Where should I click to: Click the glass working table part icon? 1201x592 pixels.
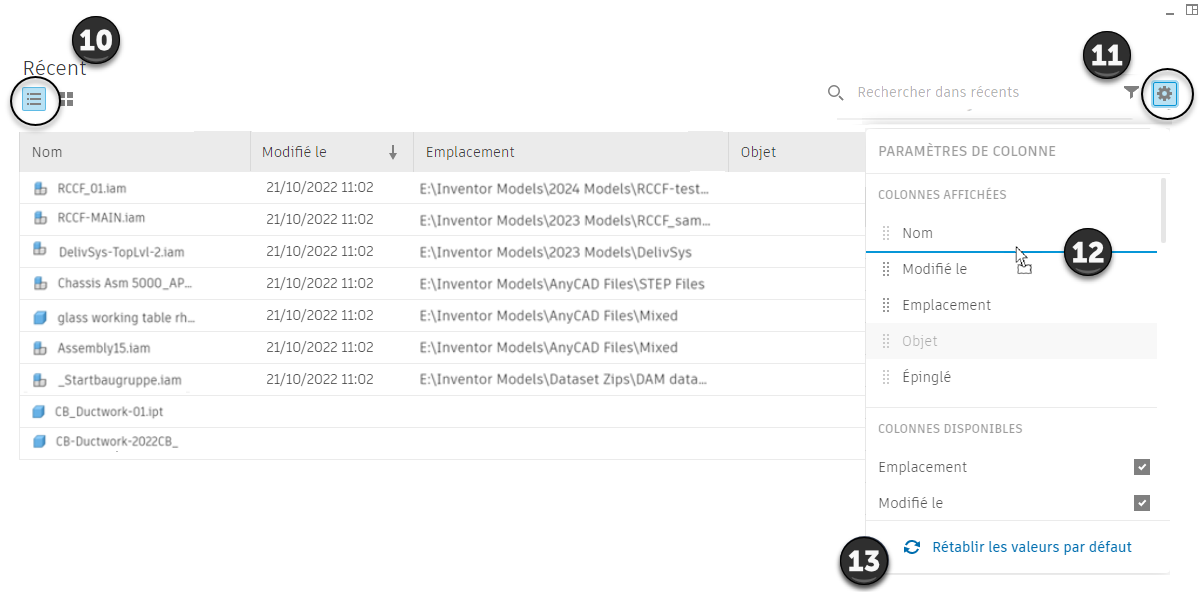click(x=41, y=317)
